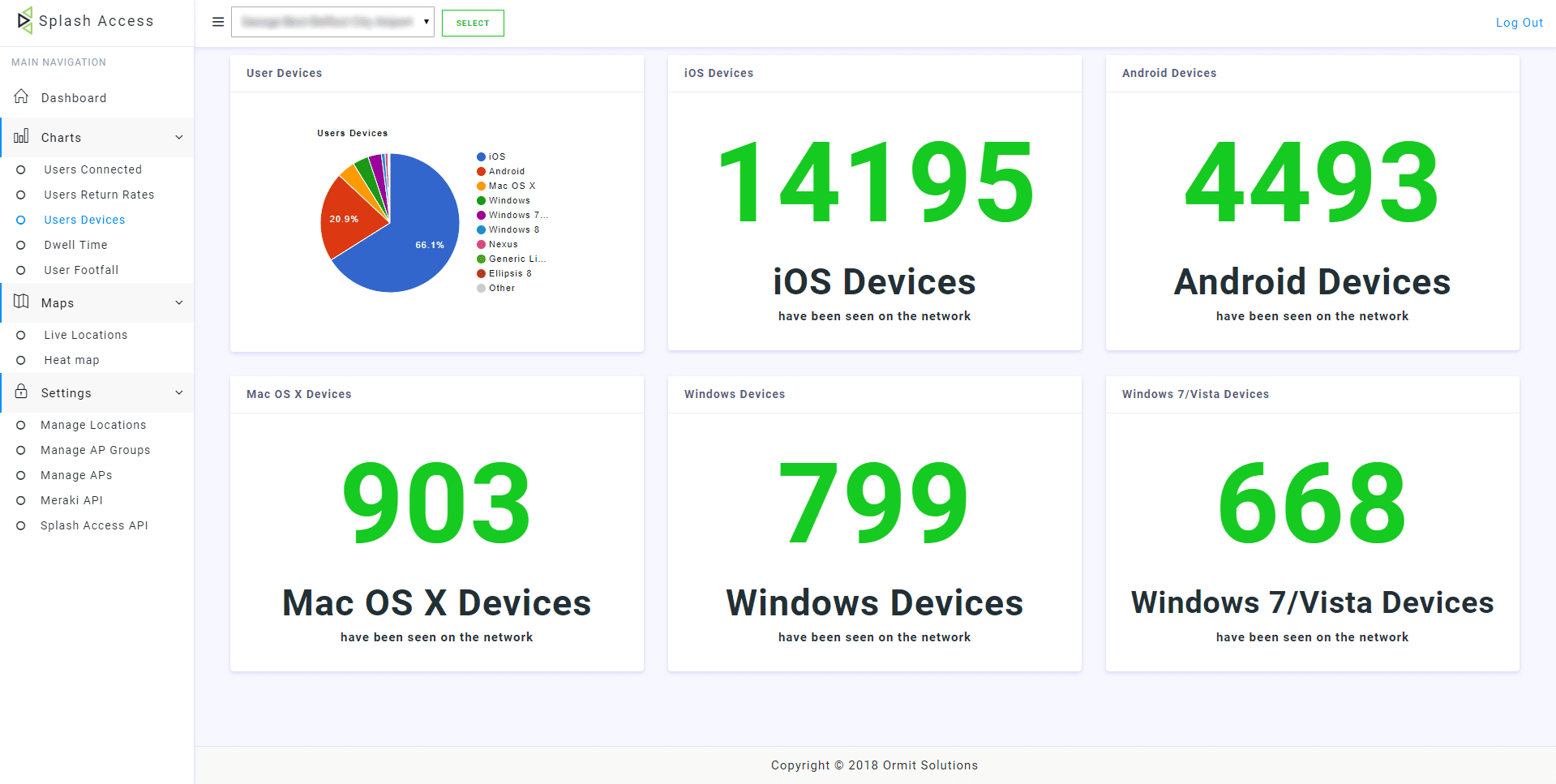Click the Splash Access logo icon
The height and width of the screenshot is (784, 1556).
(x=25, y=19)
